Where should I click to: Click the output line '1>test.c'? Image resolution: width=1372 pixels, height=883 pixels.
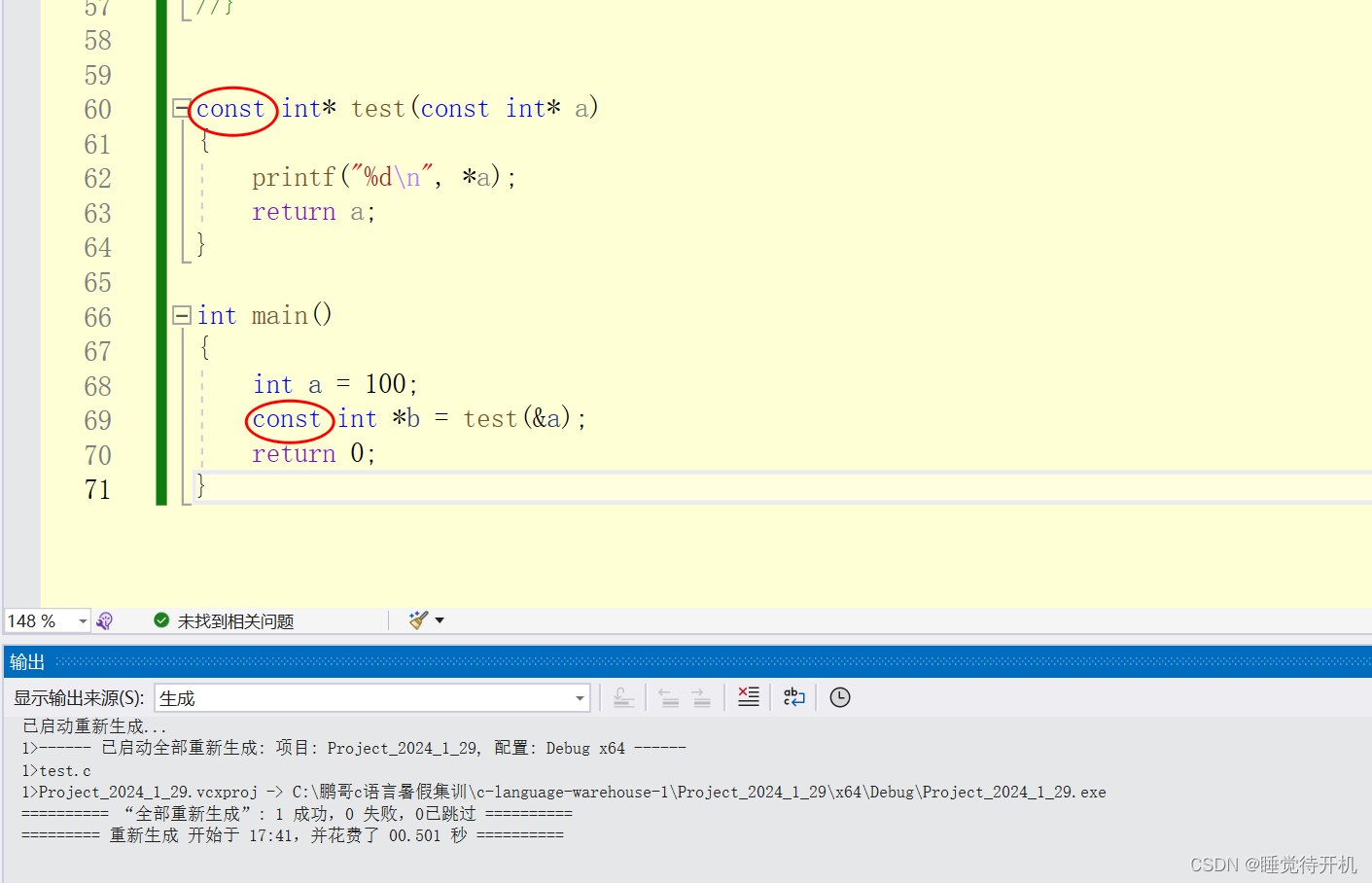pyautogui.click(x=56, y=770)
